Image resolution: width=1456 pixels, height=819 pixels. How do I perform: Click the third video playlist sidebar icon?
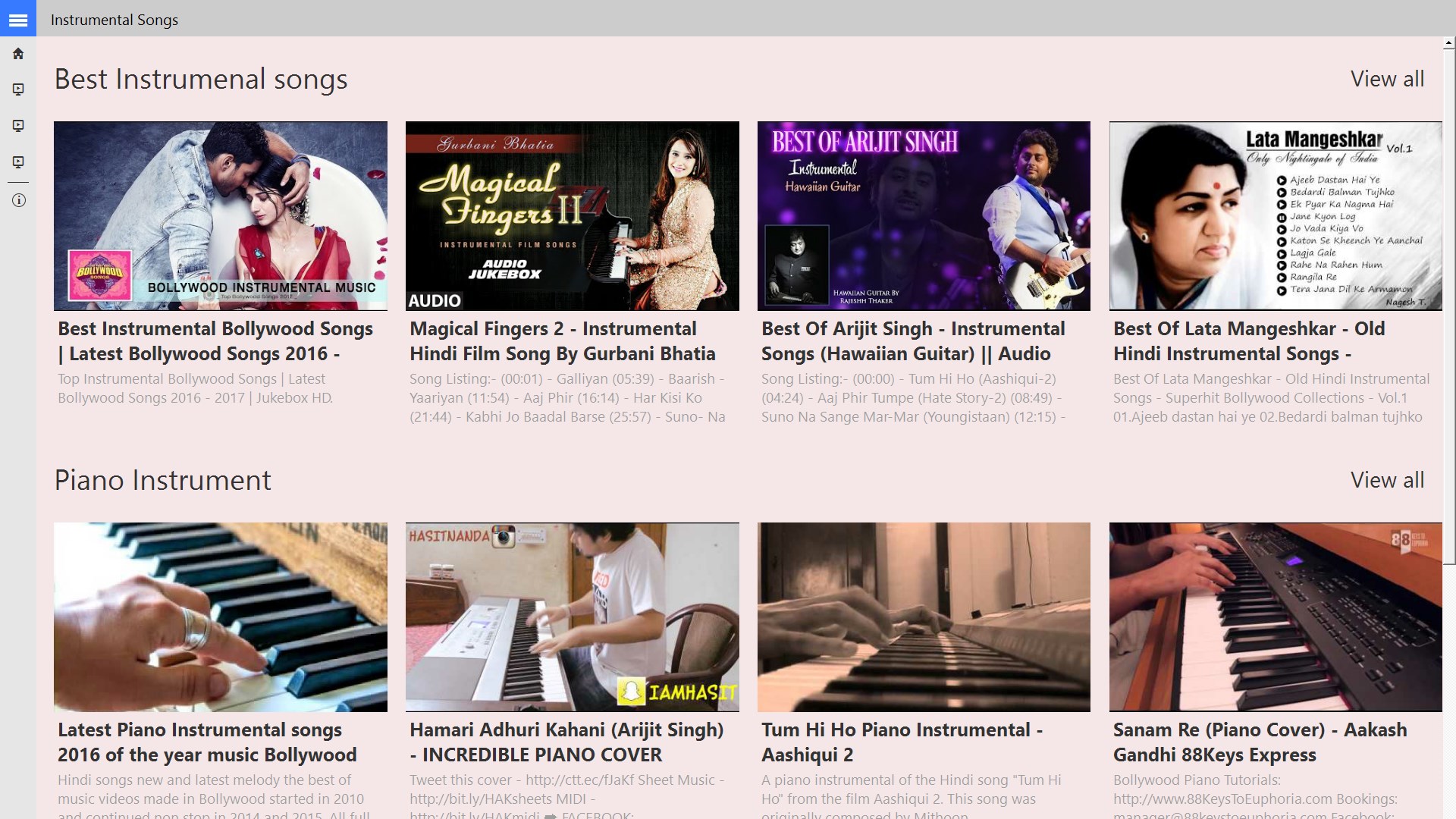pos(18,162)
